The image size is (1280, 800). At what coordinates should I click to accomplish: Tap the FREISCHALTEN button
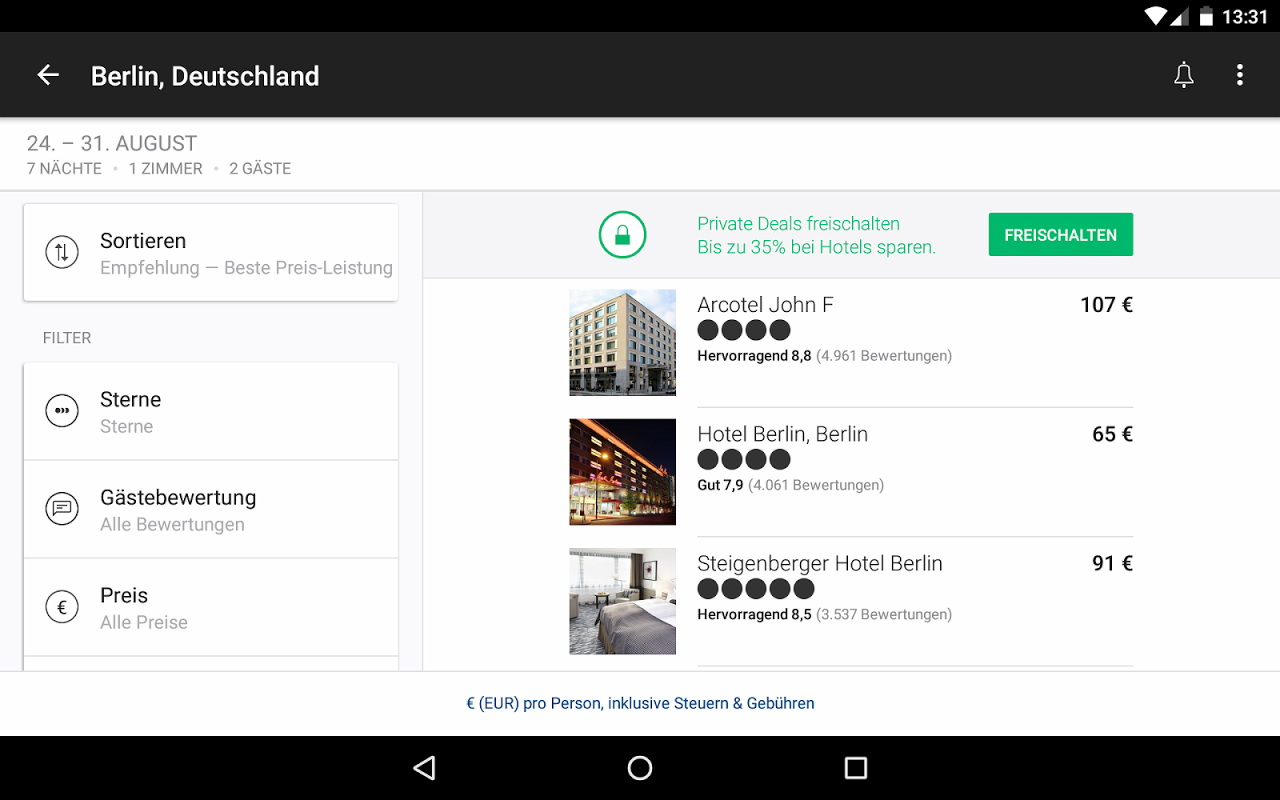1061,235
